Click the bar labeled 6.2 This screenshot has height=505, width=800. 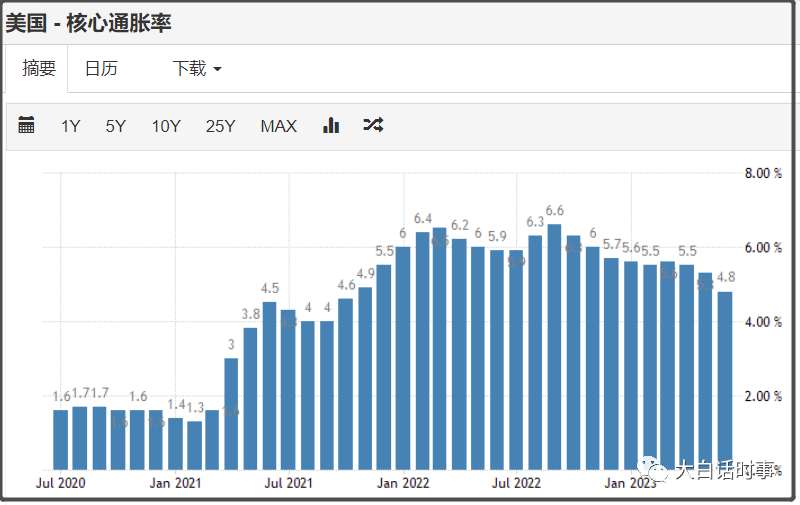(x=459, y=355)
